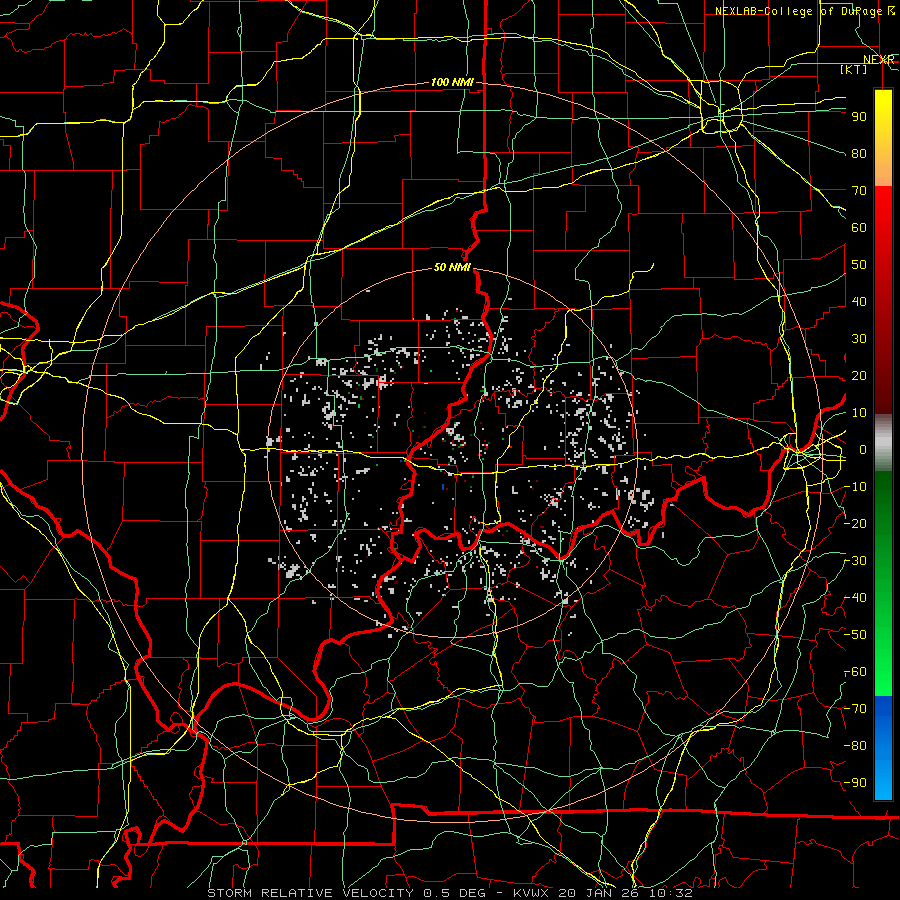
Task: Click the -70 value on the velocity scale
Action: coord(856,709)
